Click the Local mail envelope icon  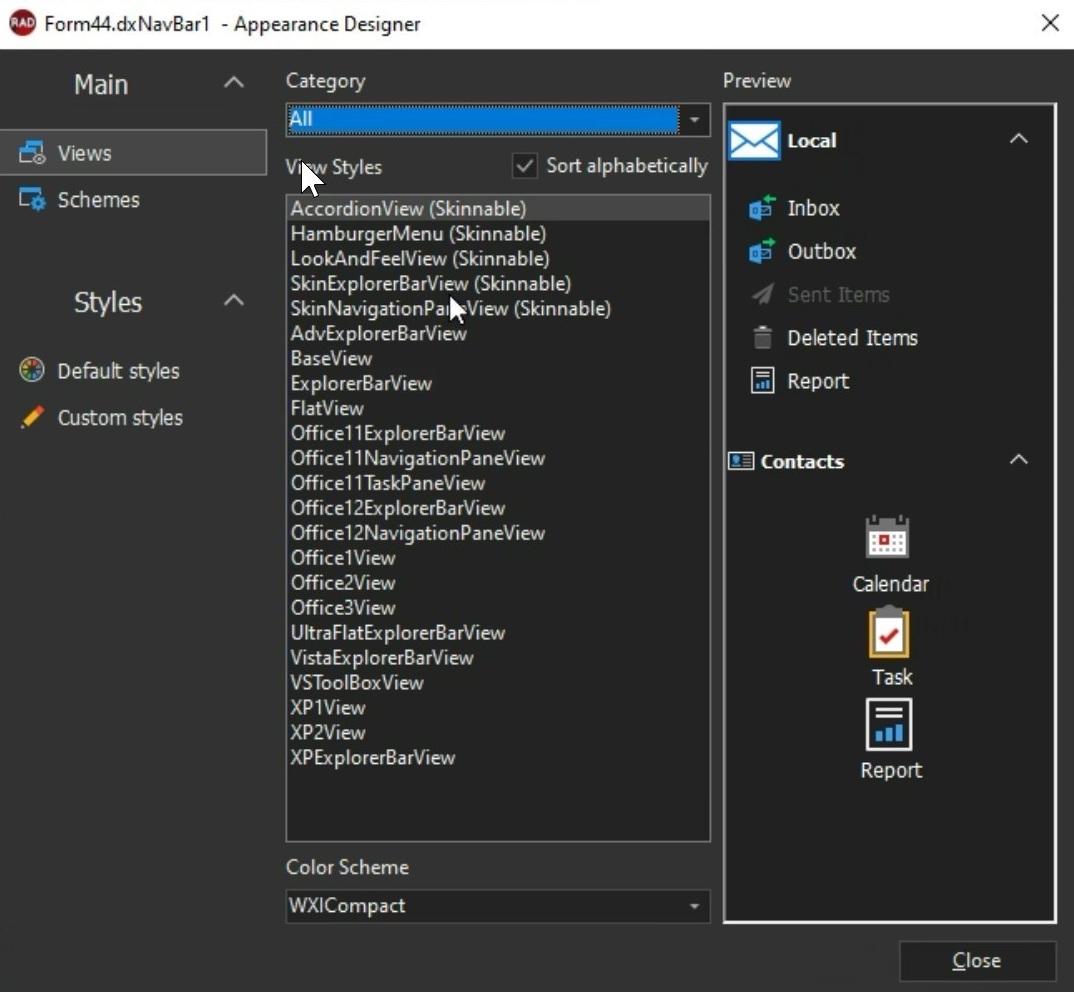pyautogui.click(x=752, y=140)
